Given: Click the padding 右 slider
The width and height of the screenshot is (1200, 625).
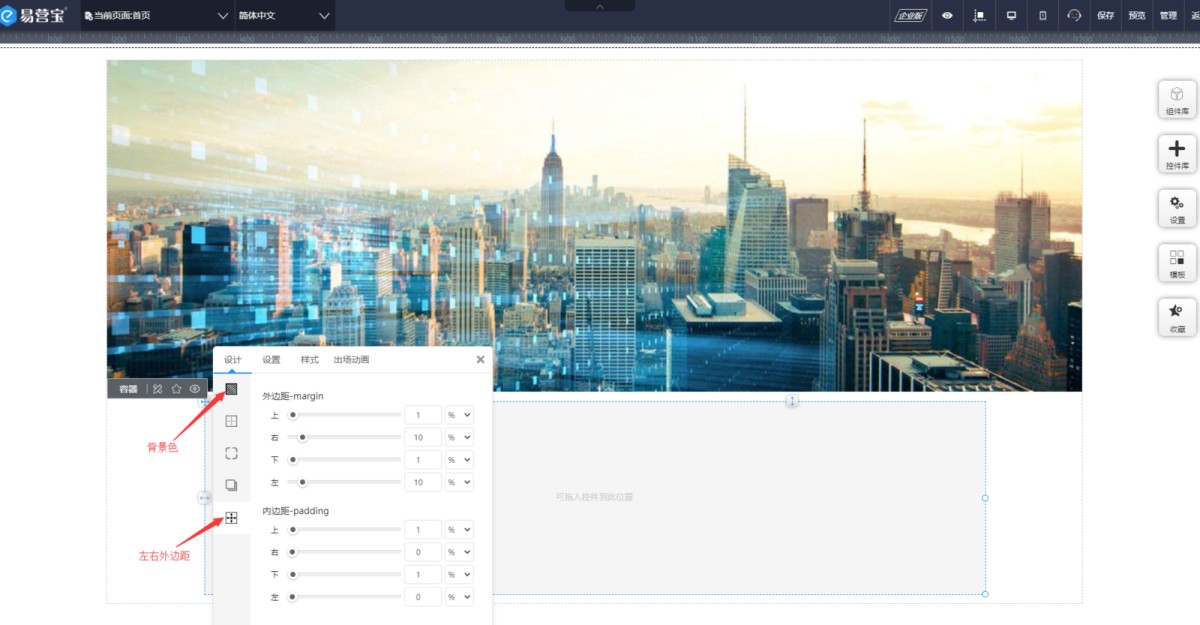Looking at the screenshot, I should tap(344, 552).
